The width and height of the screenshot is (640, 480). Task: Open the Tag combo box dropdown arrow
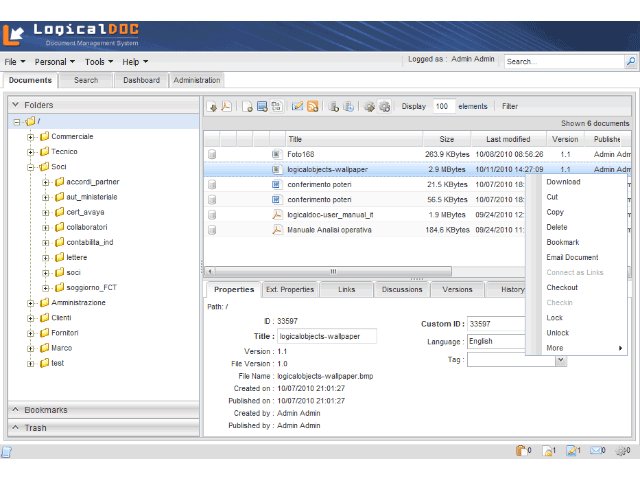(x=561, y=360)
